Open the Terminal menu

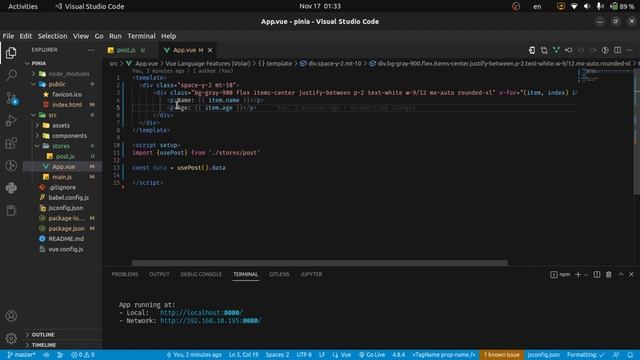point(141,36)
